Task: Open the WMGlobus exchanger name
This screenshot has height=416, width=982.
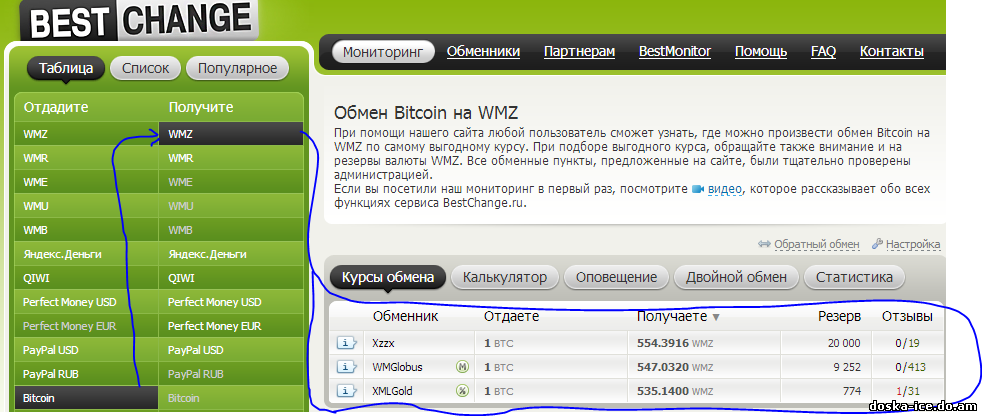Action: tap(397, 367)
